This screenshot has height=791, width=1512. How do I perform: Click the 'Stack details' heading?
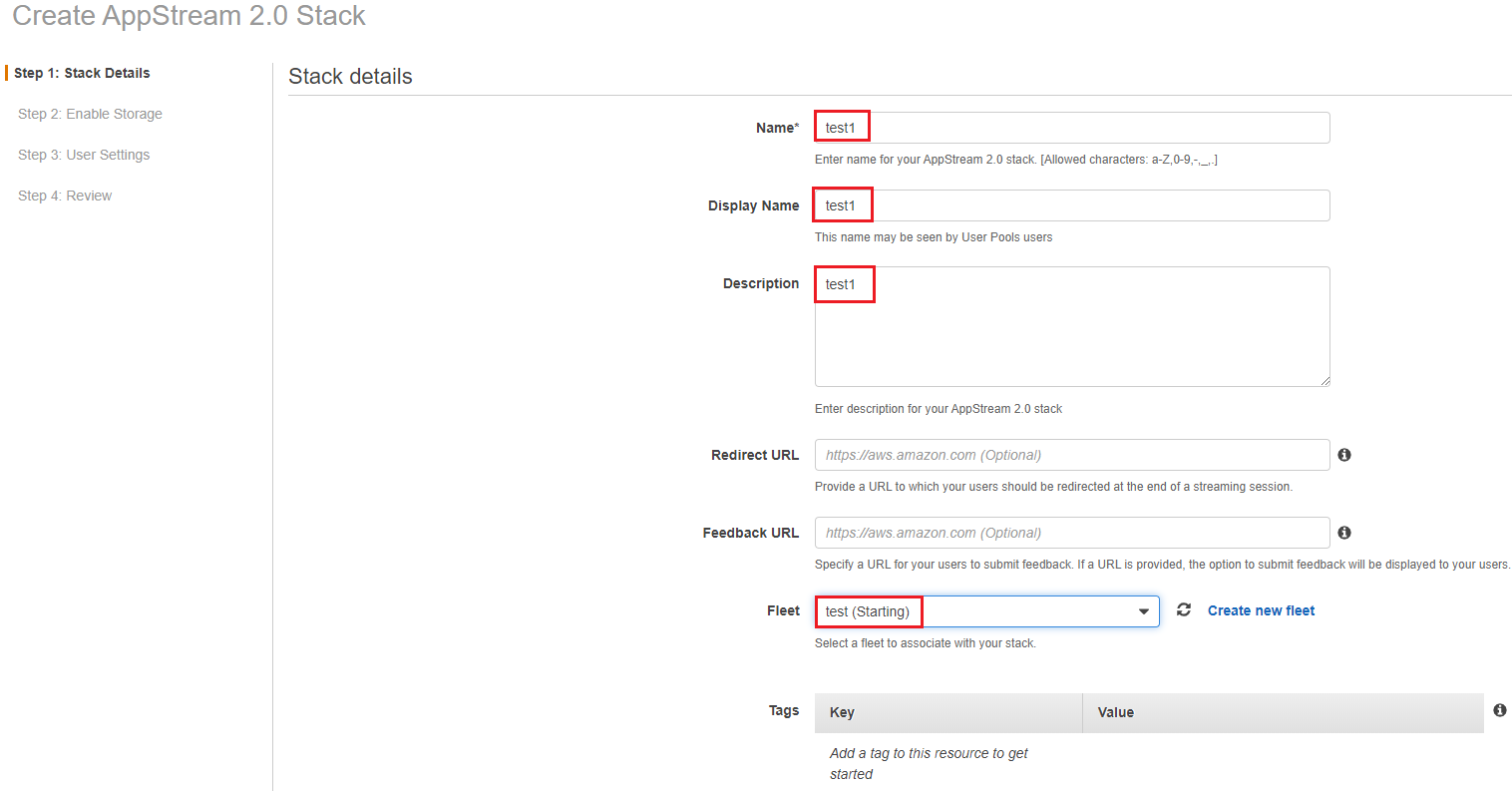pyautogui.click(x=350, y=77)
